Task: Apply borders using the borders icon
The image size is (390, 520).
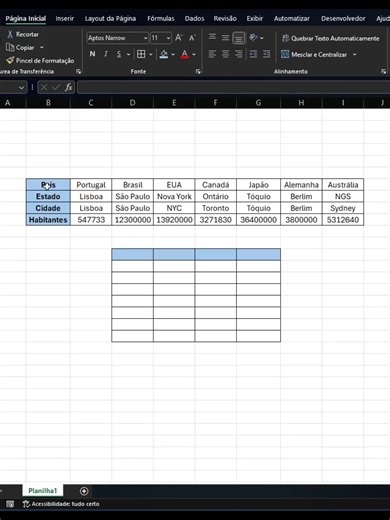Action: 141,54
